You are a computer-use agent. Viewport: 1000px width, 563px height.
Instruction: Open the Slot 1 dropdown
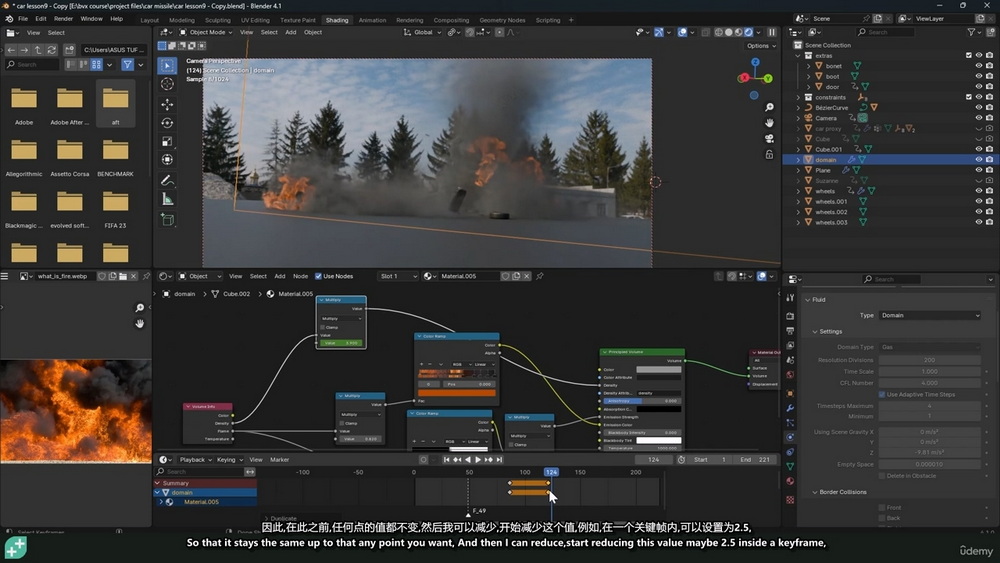(x=397, y=276)
